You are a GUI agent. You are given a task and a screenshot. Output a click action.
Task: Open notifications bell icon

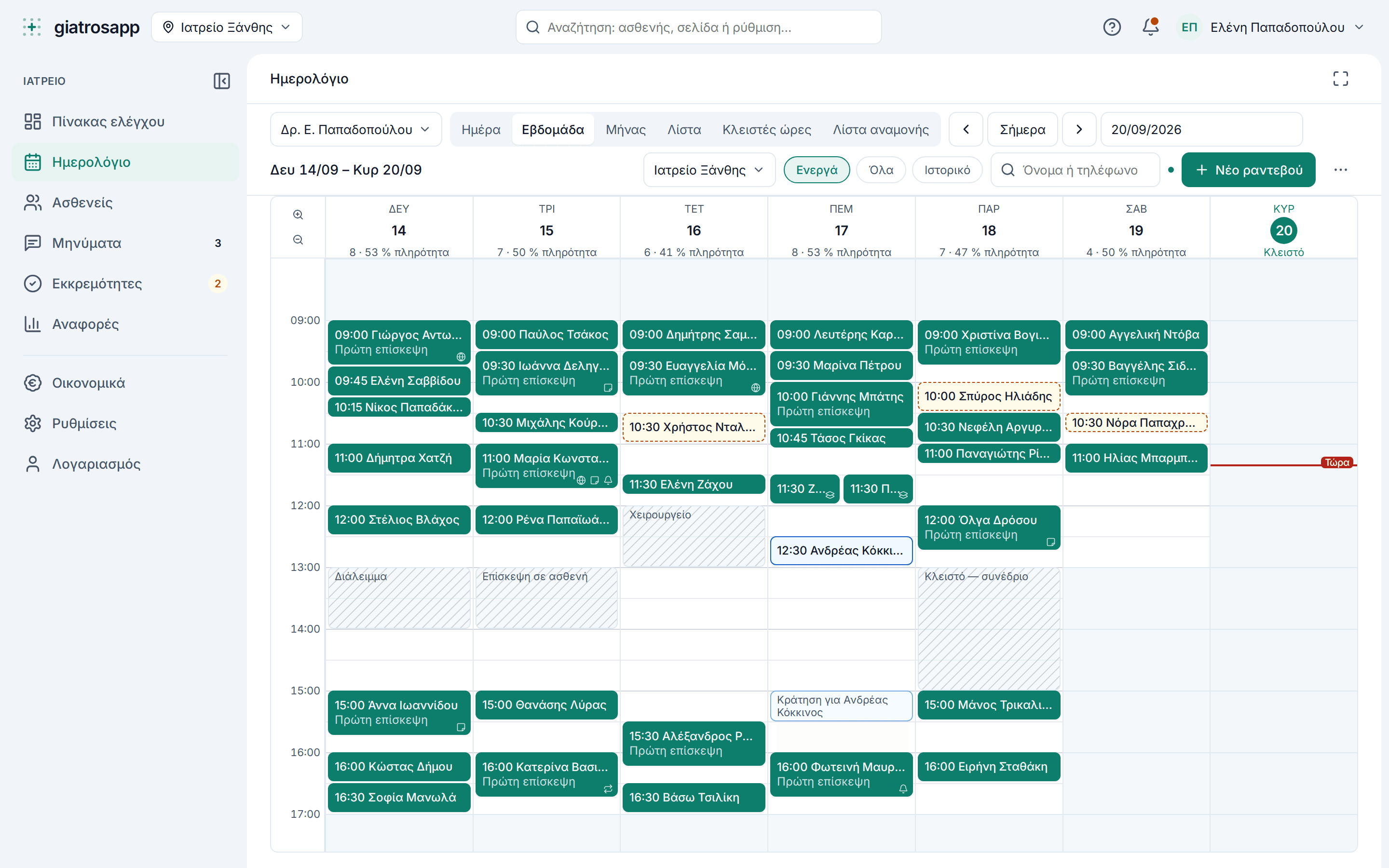pyautogui.click(x=1150, y=27)
